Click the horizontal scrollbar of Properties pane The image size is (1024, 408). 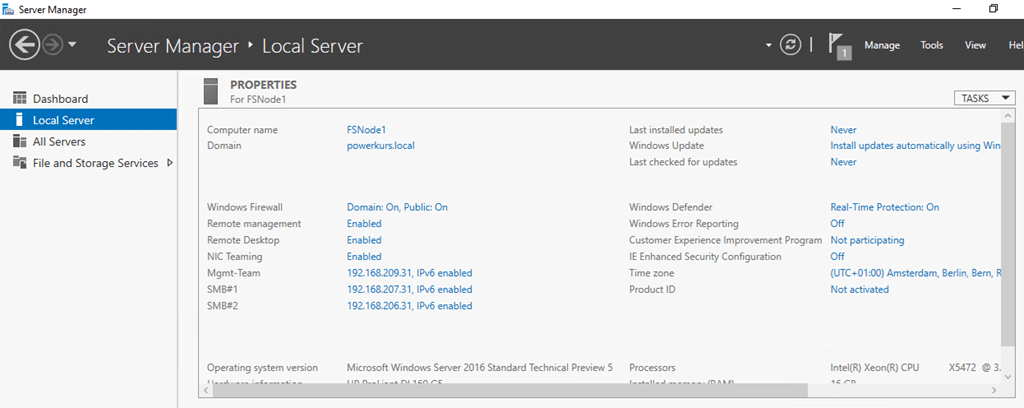509,390
